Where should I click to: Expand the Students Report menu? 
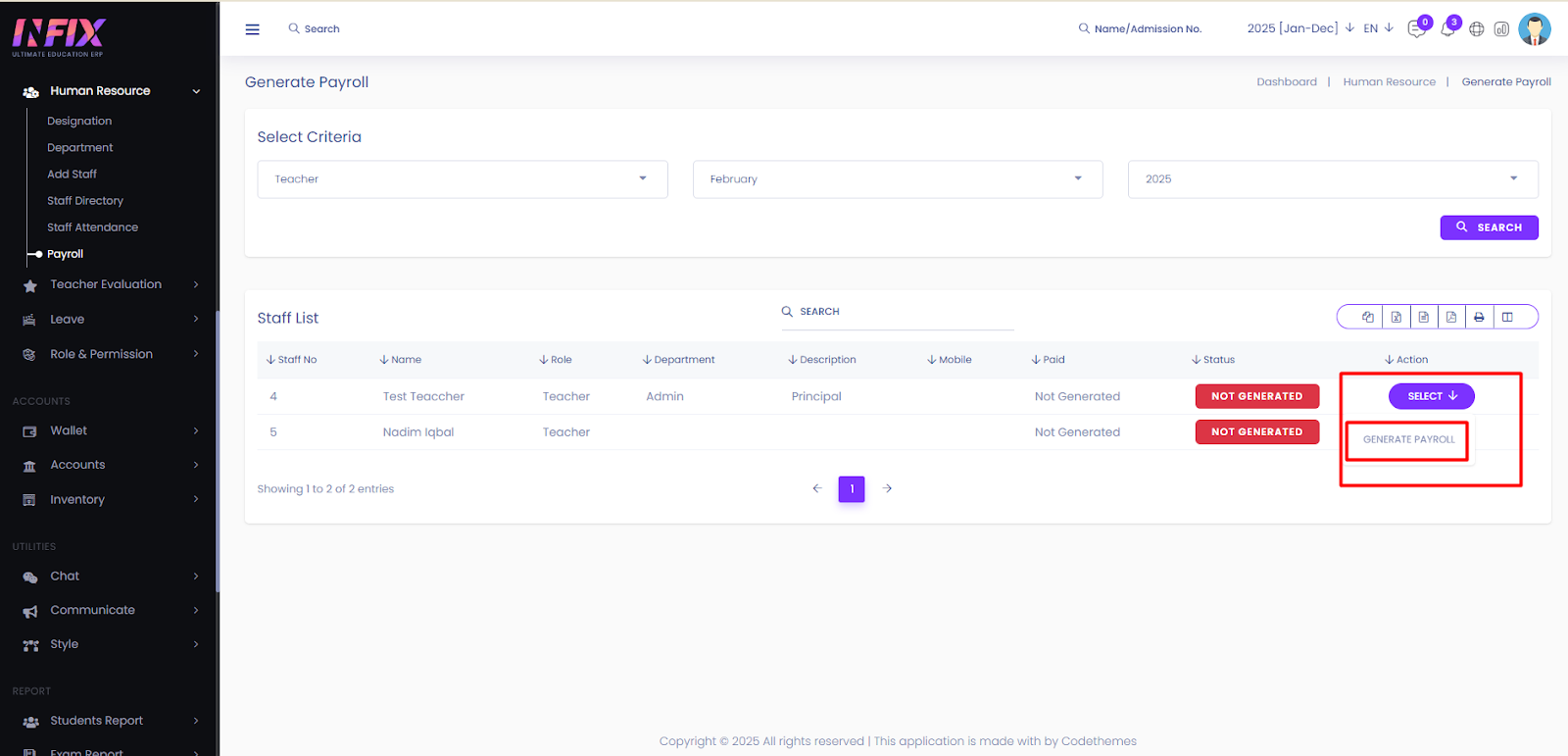point(110,721)
